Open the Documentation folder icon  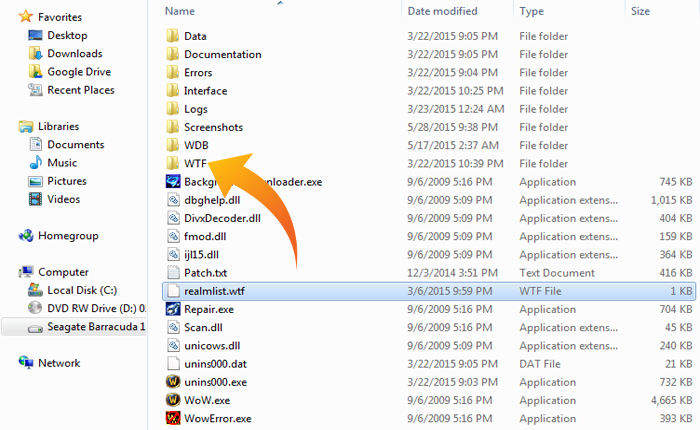pyautogui.click(x=173, y=54)
